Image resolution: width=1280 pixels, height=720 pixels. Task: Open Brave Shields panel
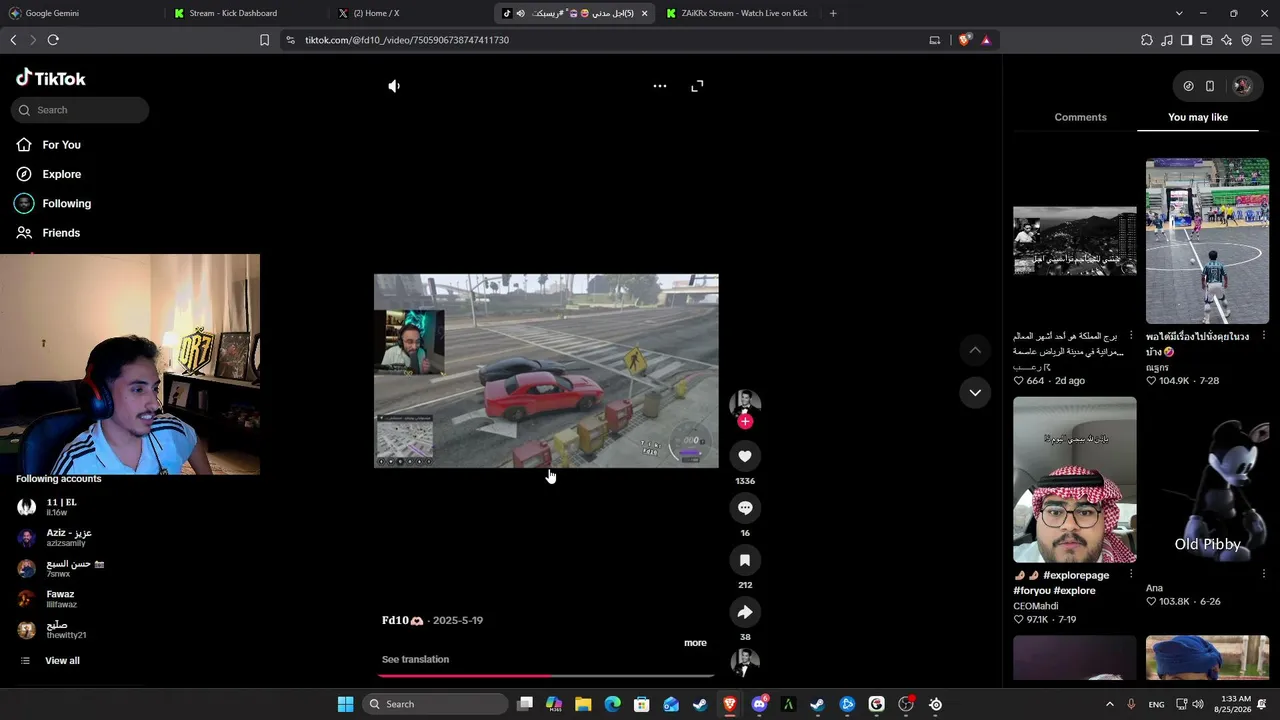click(965, 40)
